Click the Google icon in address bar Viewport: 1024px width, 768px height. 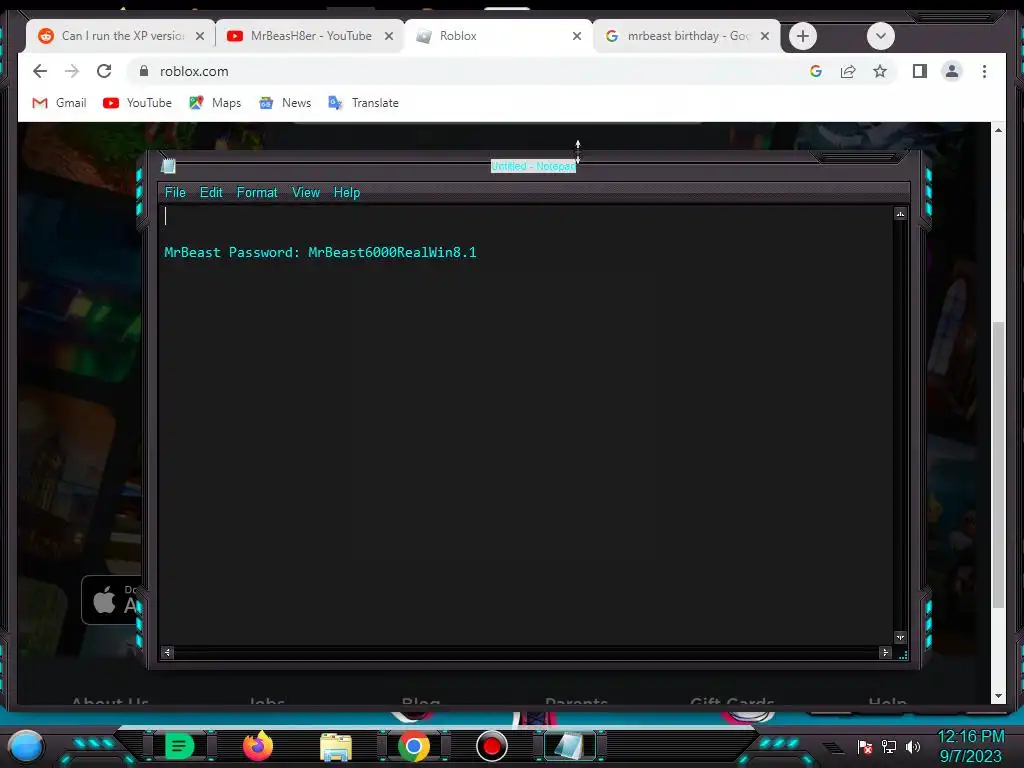(816, 71)
